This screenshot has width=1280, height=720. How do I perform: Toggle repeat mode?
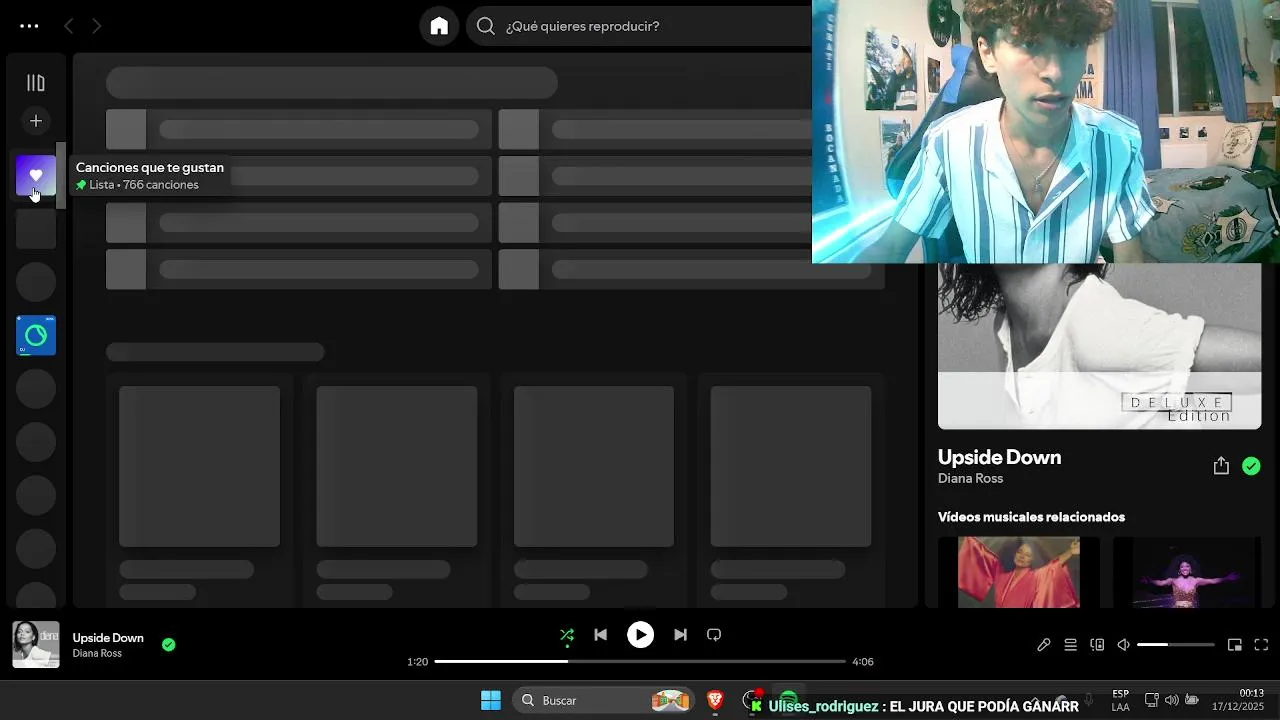(714, 635)
